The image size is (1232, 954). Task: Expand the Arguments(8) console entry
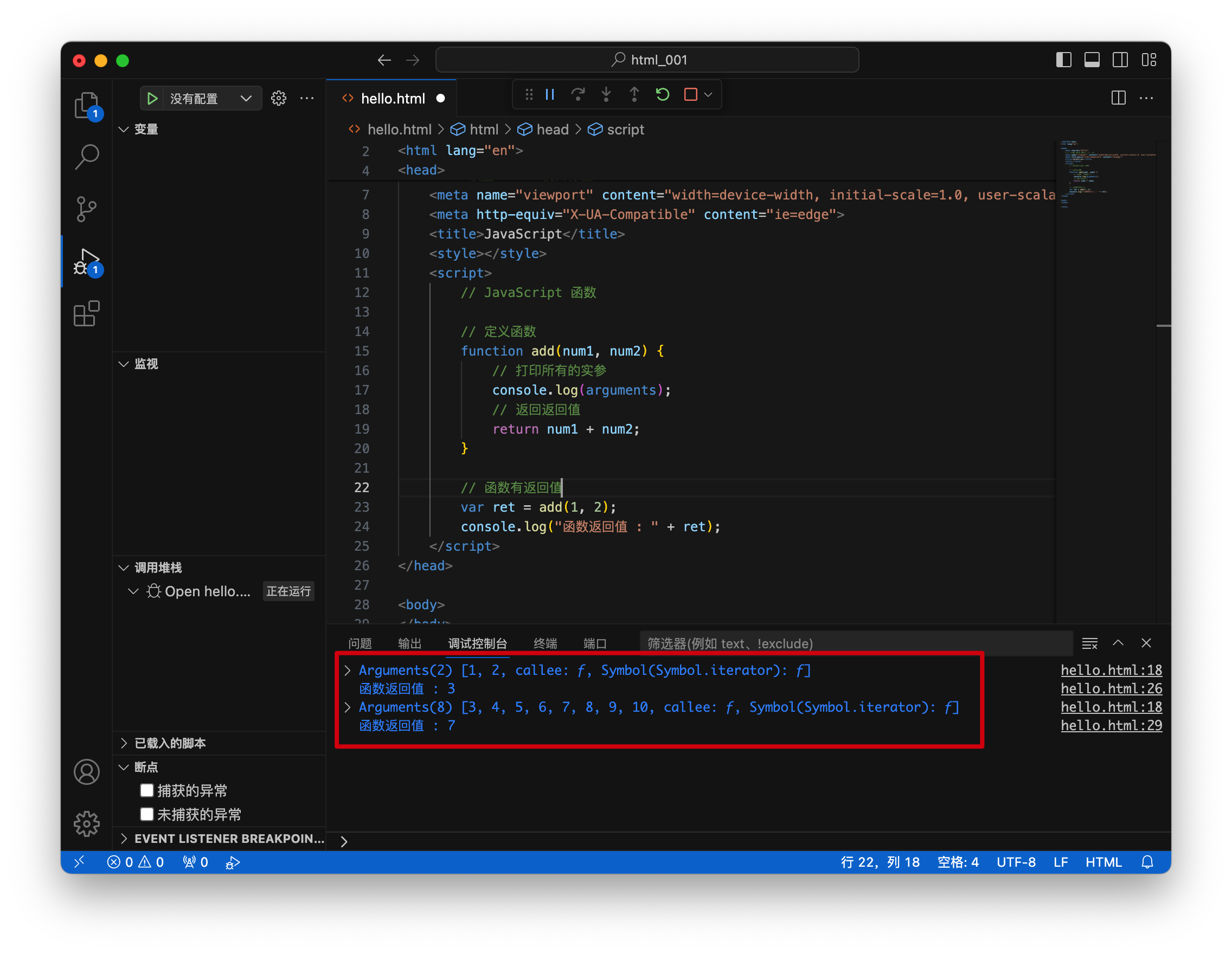(348, 706)
